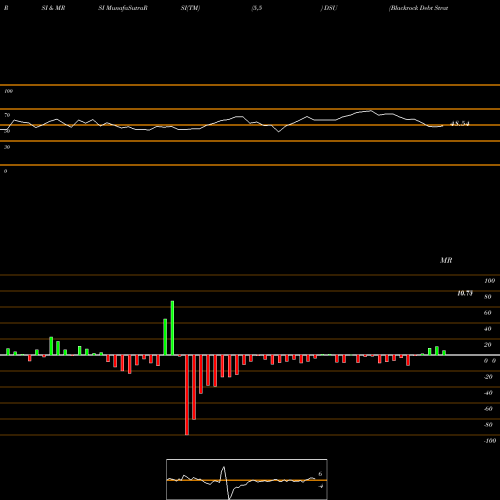
Task: Click the 'SI & MR' header label
Action: (x=53, y=8)
